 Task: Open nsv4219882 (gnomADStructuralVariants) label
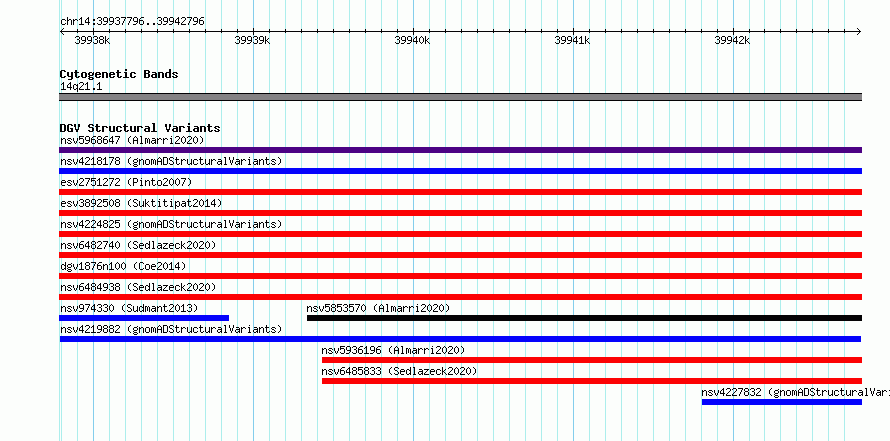pyautogui.click(x=171, y=329)
